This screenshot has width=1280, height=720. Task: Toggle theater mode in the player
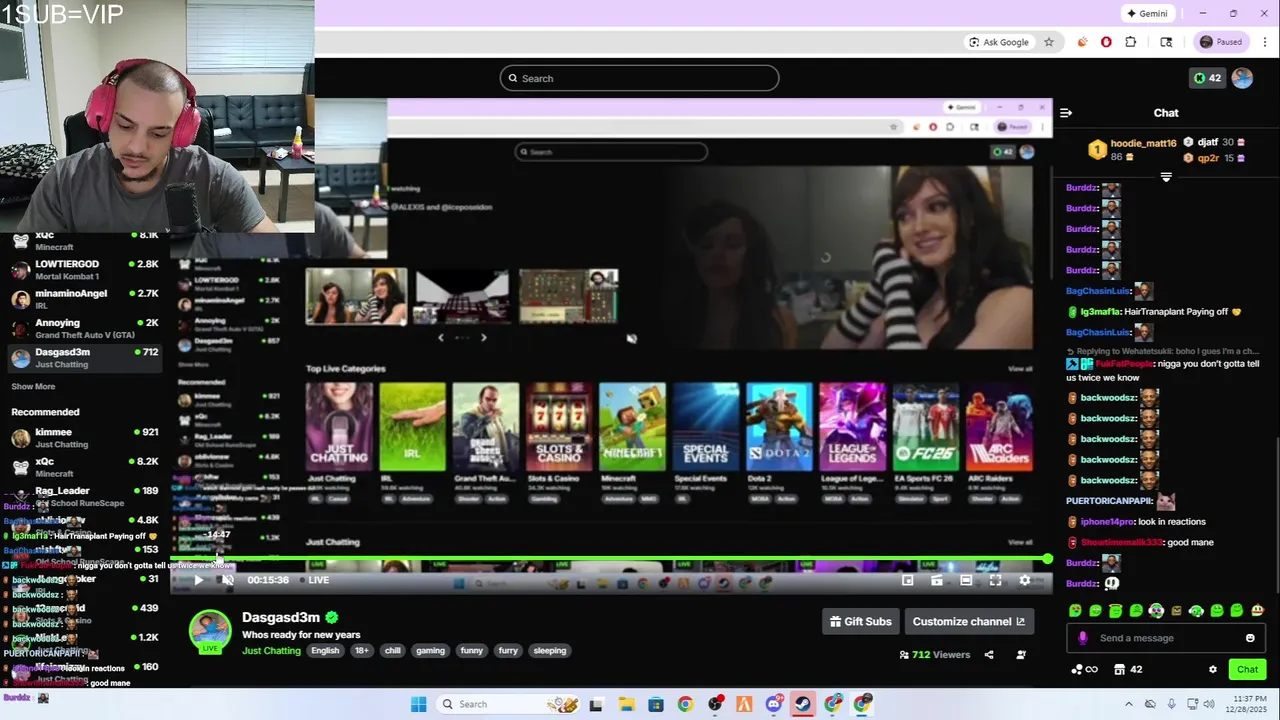click(966, 580)
